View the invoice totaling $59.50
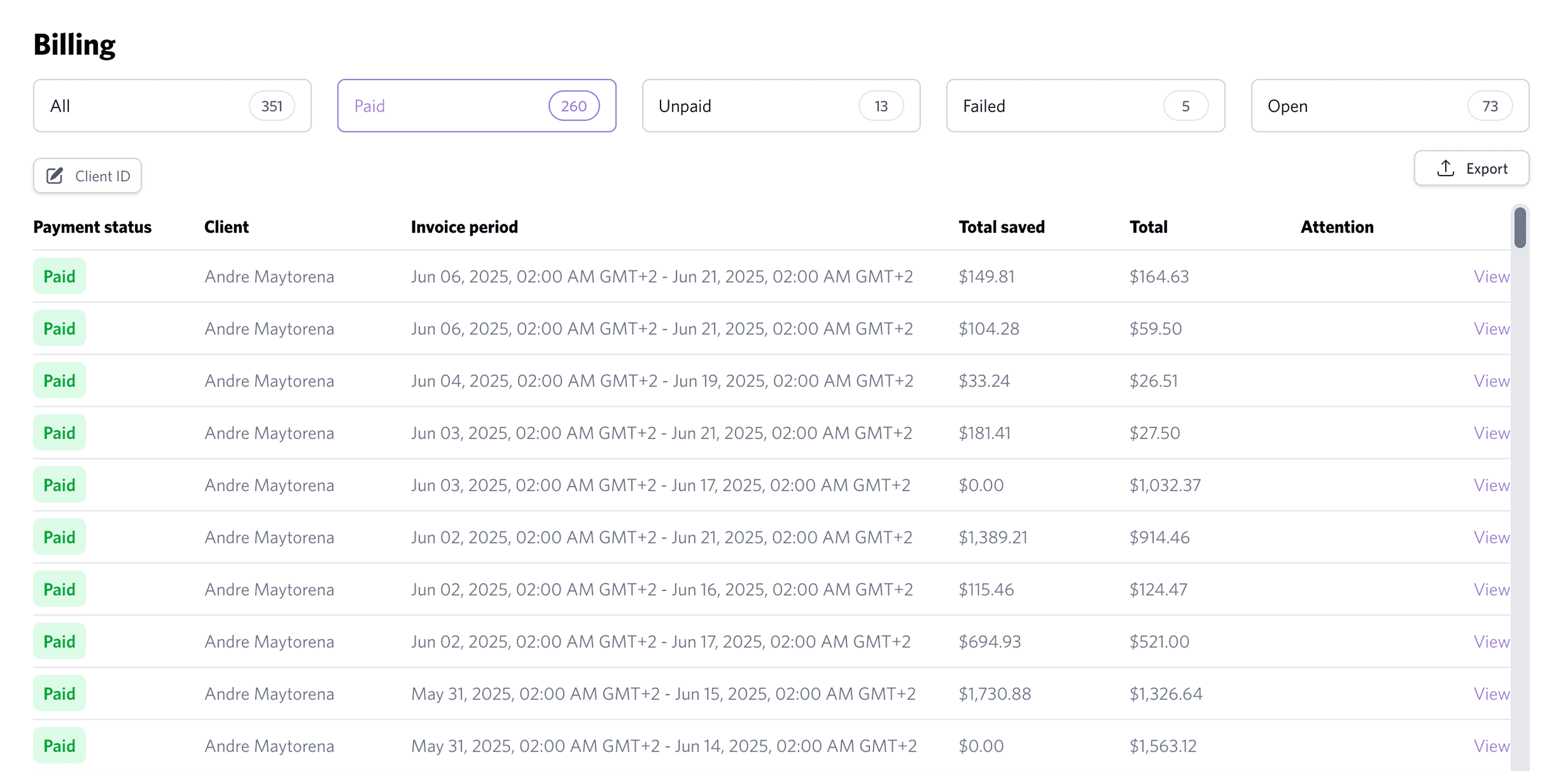 coord(1491,329)
